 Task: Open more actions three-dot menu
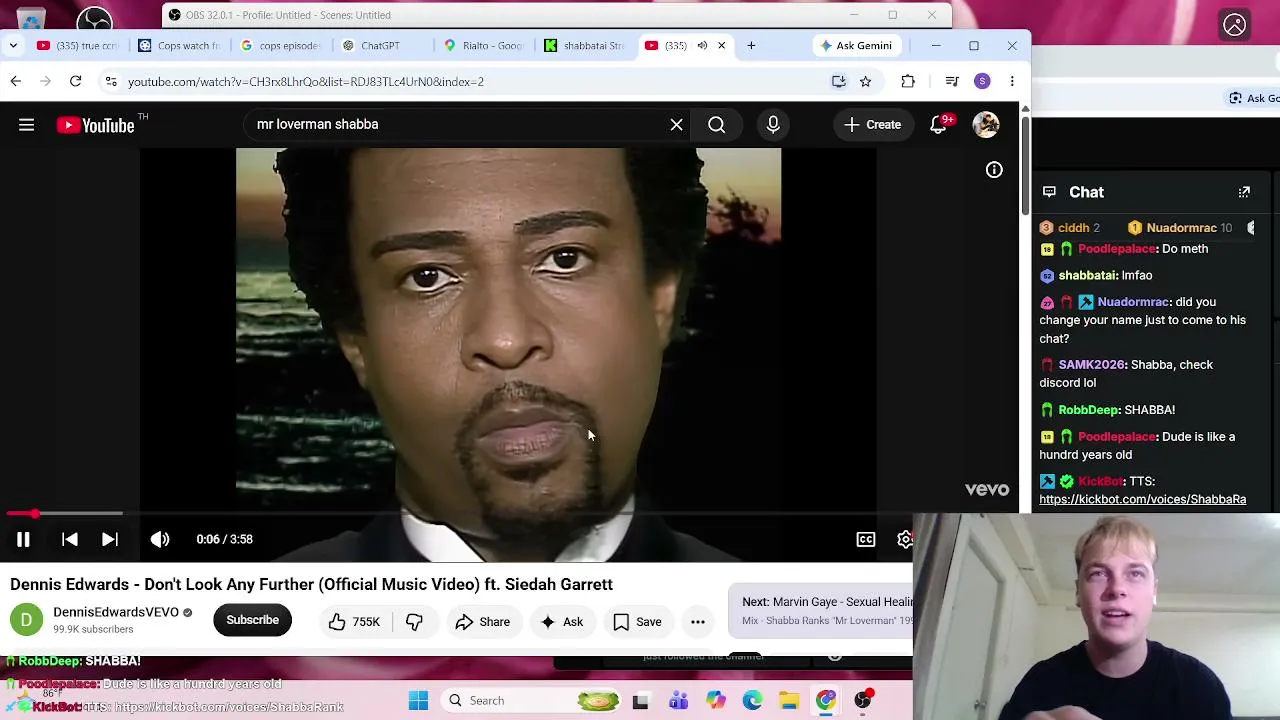698,622
